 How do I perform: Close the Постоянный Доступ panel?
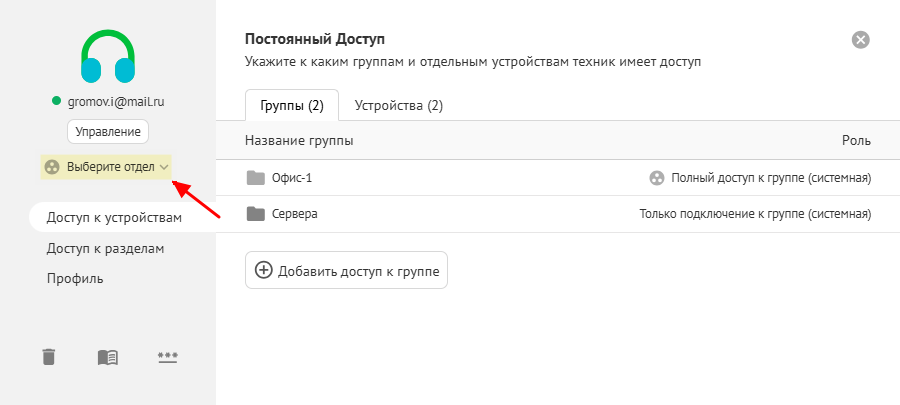[x=860, y=40]
